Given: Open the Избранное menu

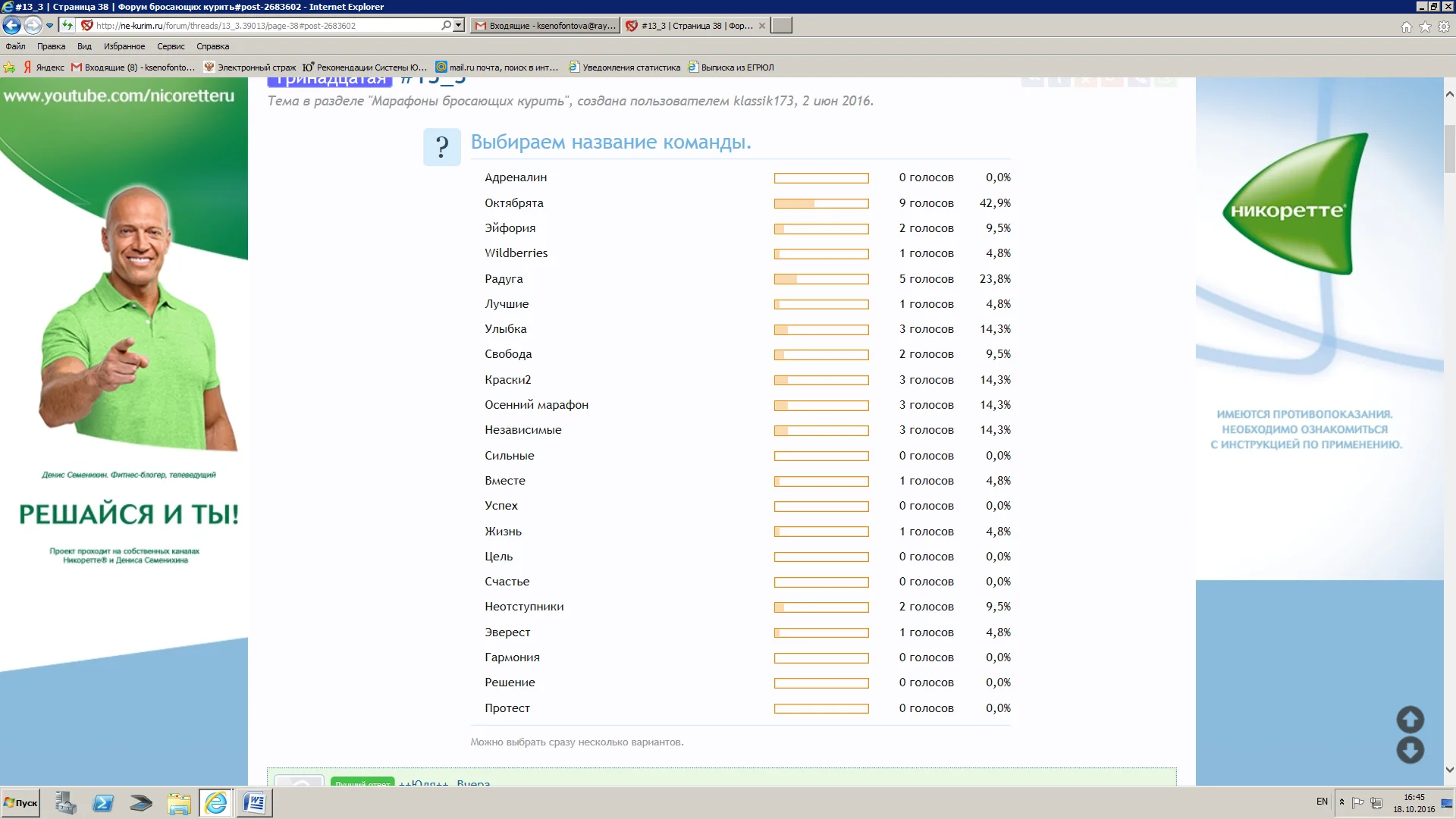Looking at the screenshot, I should point(124,46).
